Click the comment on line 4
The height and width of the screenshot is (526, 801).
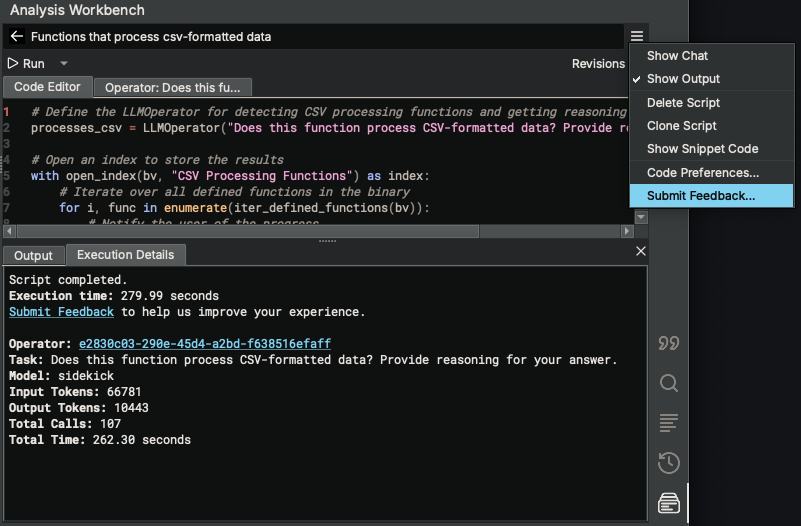157,160
